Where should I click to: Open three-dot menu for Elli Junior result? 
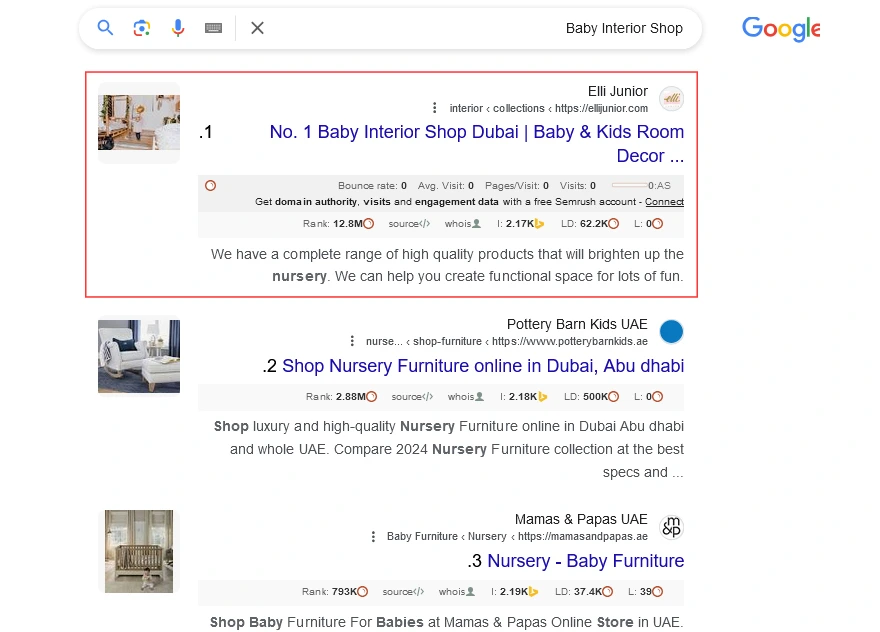(434, 108)
